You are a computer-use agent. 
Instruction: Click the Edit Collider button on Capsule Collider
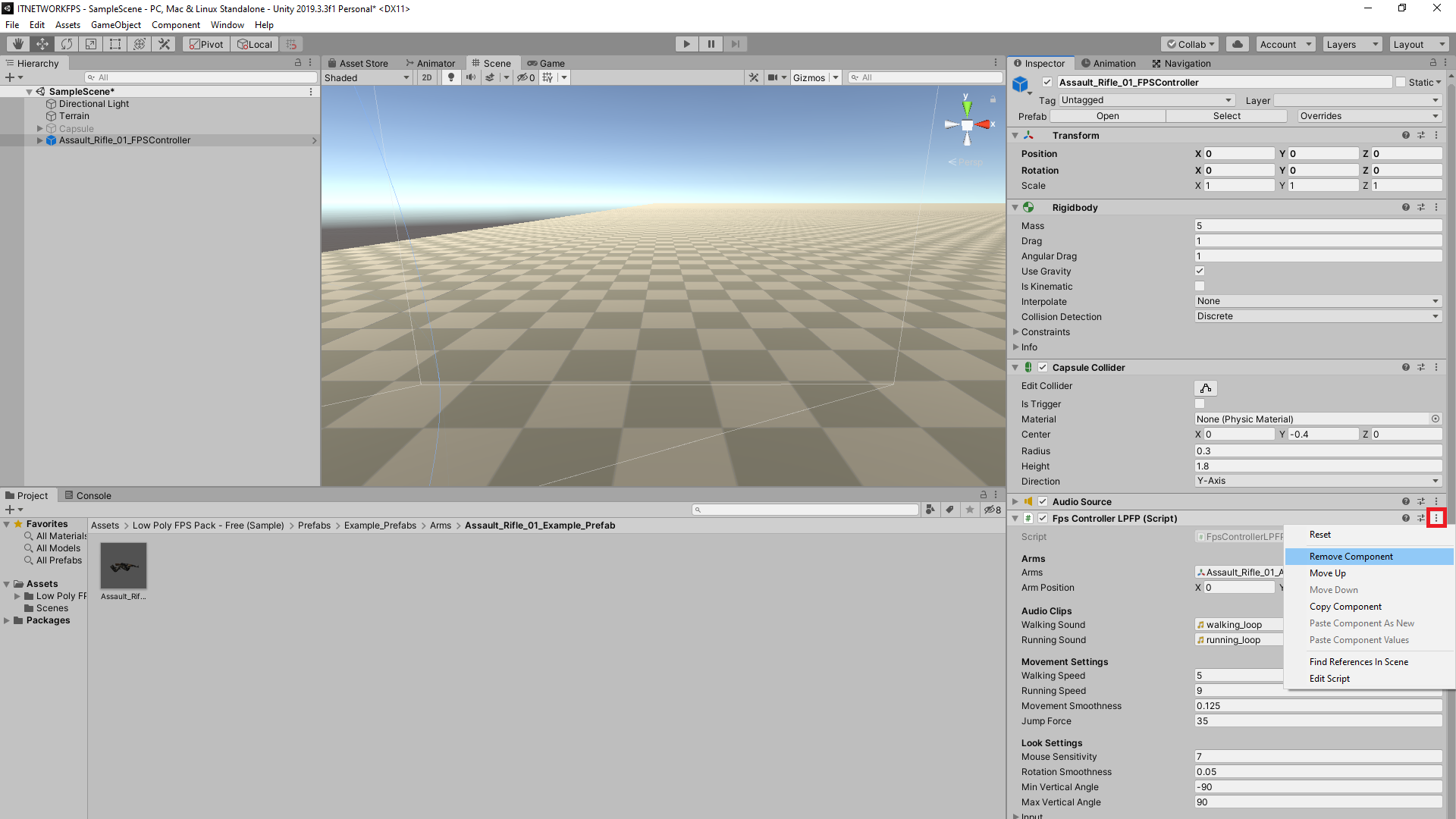coord(1205,388)
